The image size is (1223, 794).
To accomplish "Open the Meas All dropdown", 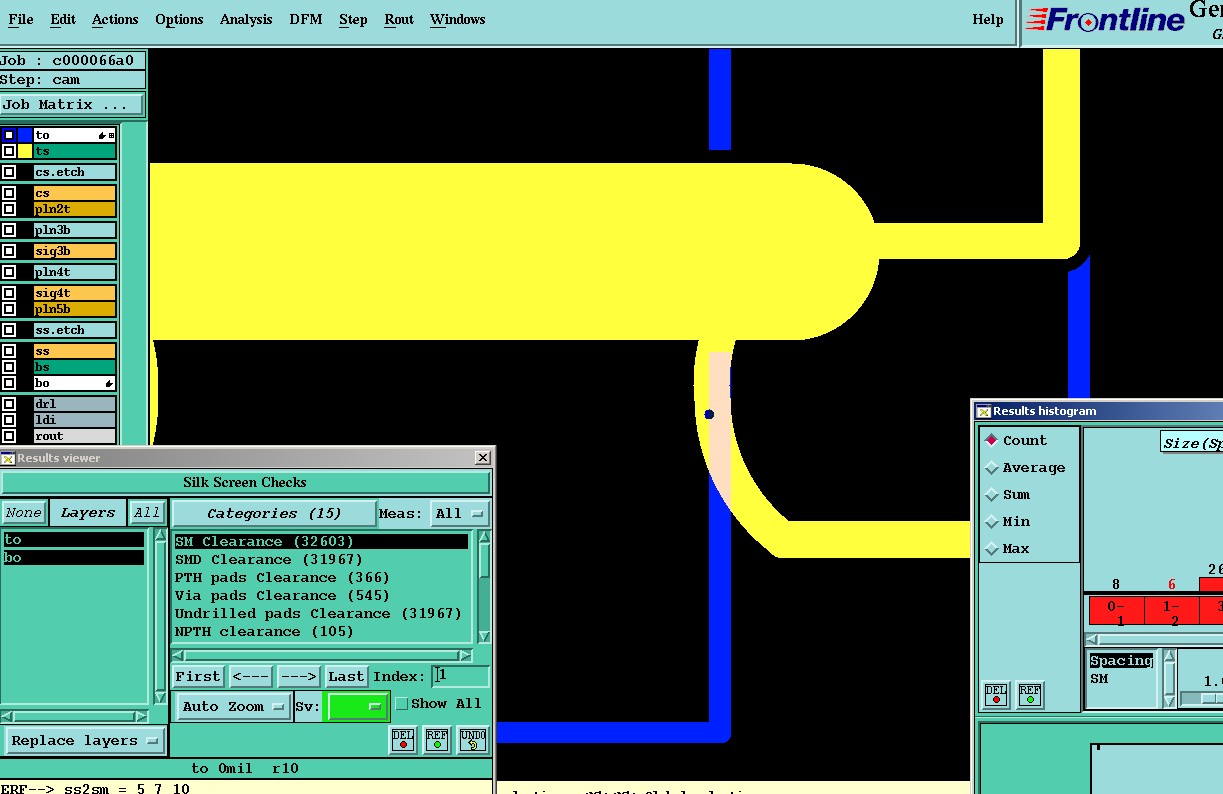I will pos(459,514).
